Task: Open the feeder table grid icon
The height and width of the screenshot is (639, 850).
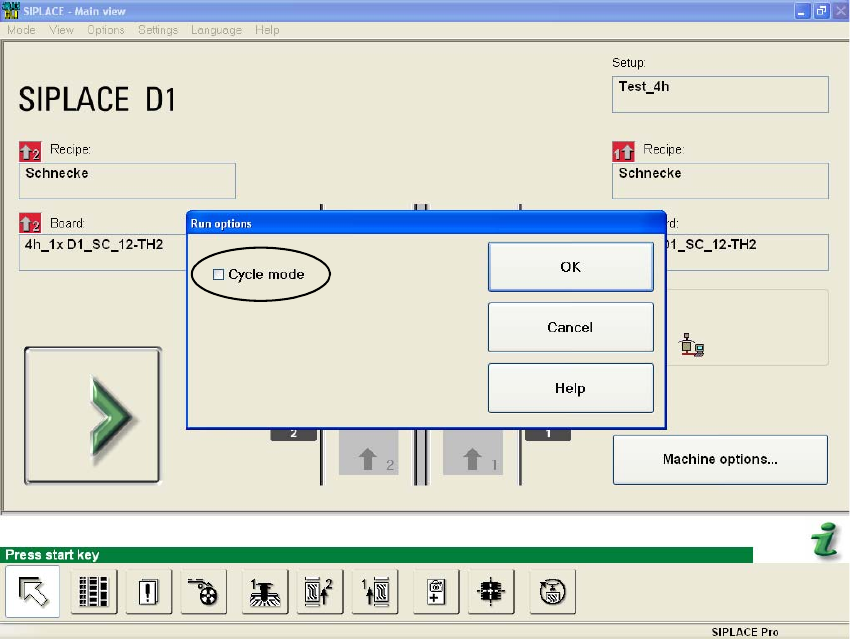Action: [x=94, y=591]
